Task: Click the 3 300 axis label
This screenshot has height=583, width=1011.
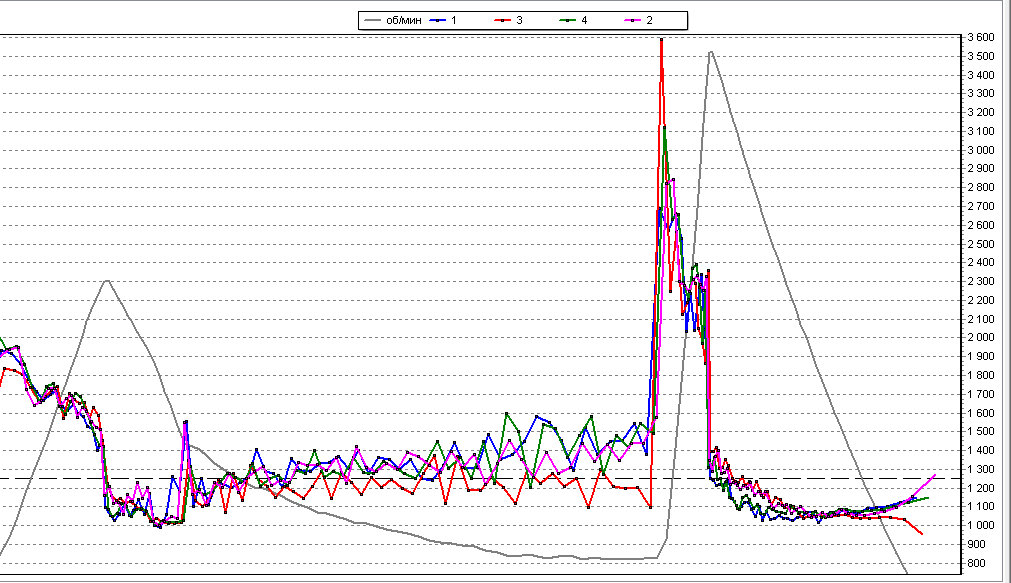Action: [x=981, y=94]
